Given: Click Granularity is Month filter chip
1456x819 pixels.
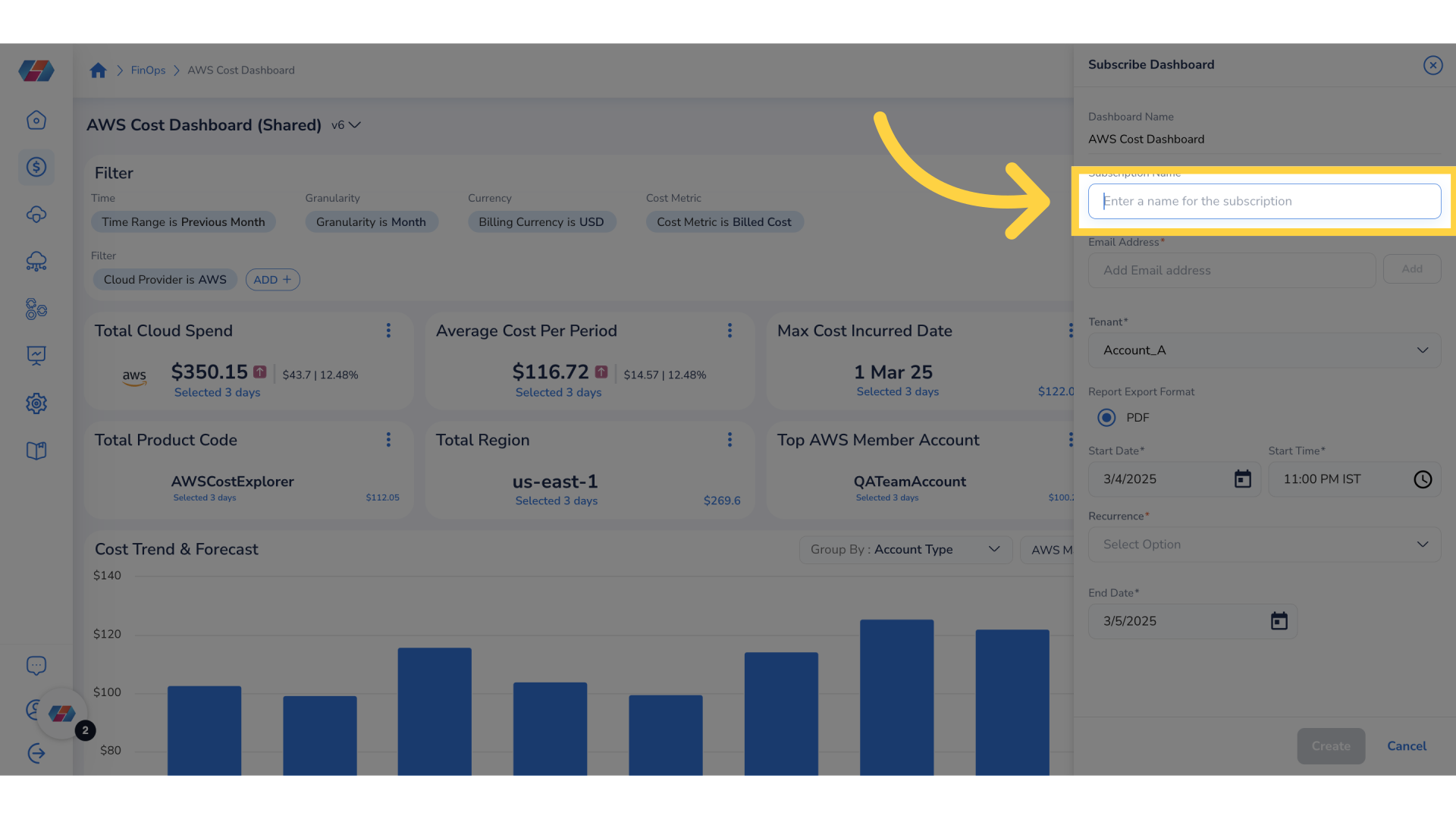Looking at the screenshot, I should coord(371,222).
